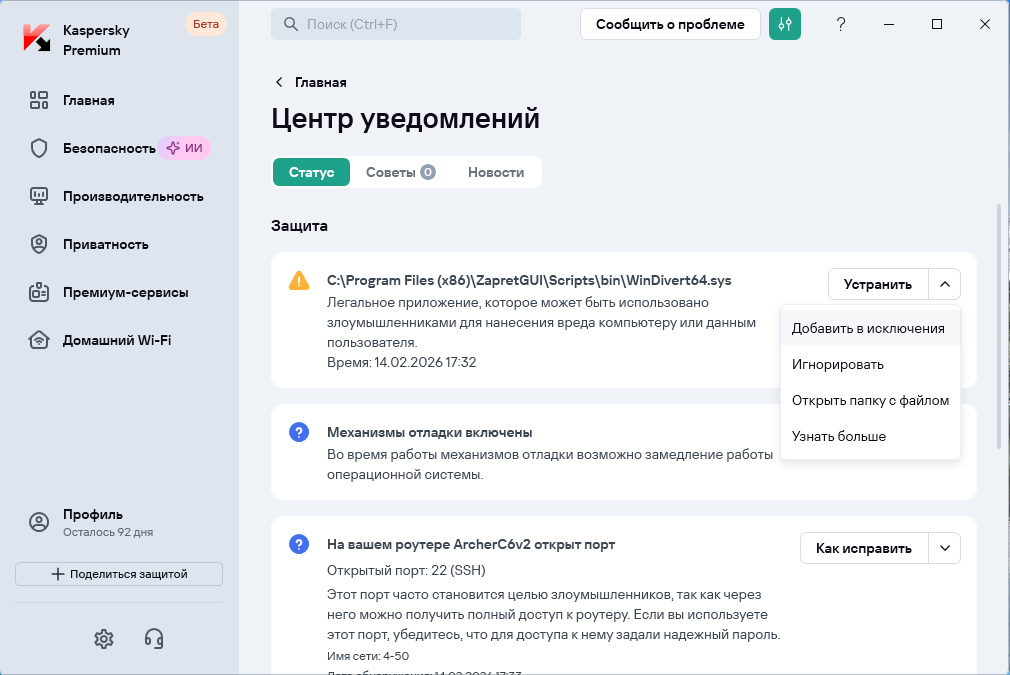Expand the Как исправить dropdown arrow
The image size is (1010, 675).
pos(944,548)
